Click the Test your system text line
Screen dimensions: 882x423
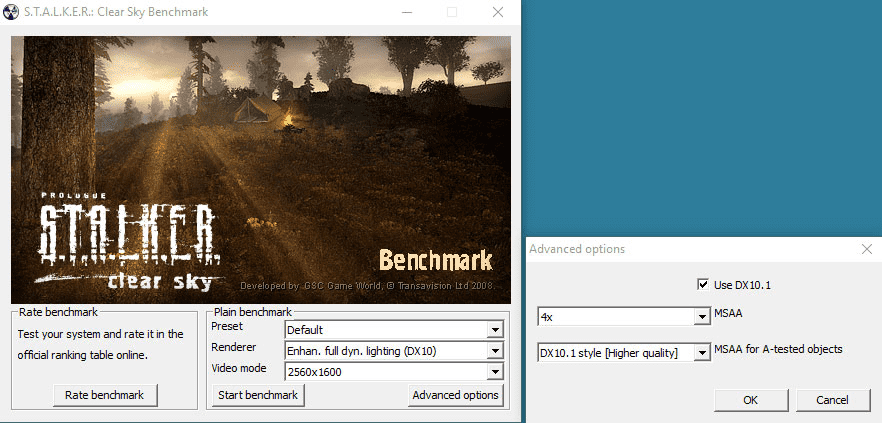point(101,334)
